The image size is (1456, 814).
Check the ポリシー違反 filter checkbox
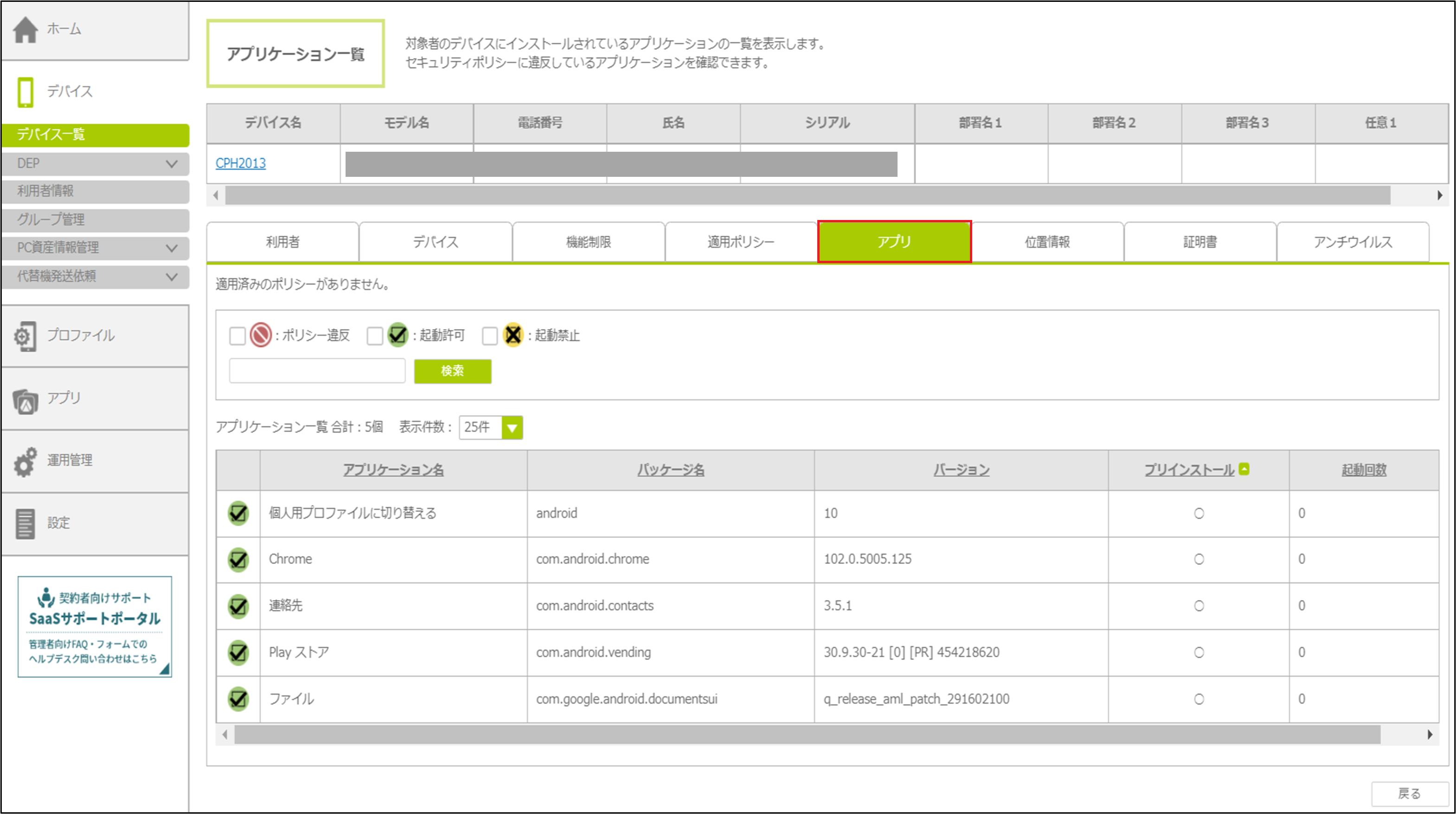237,336
